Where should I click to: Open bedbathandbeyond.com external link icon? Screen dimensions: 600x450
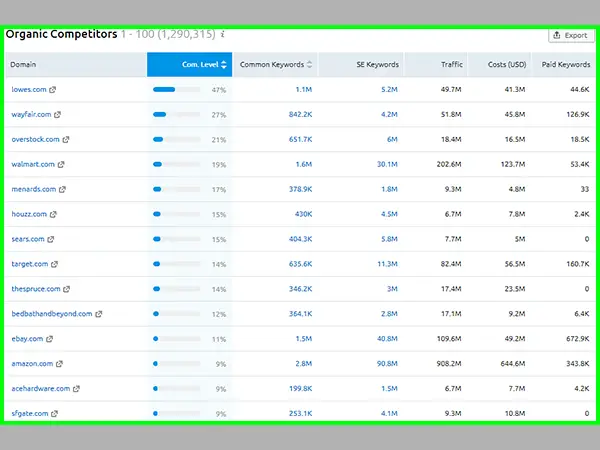point(99,314)
